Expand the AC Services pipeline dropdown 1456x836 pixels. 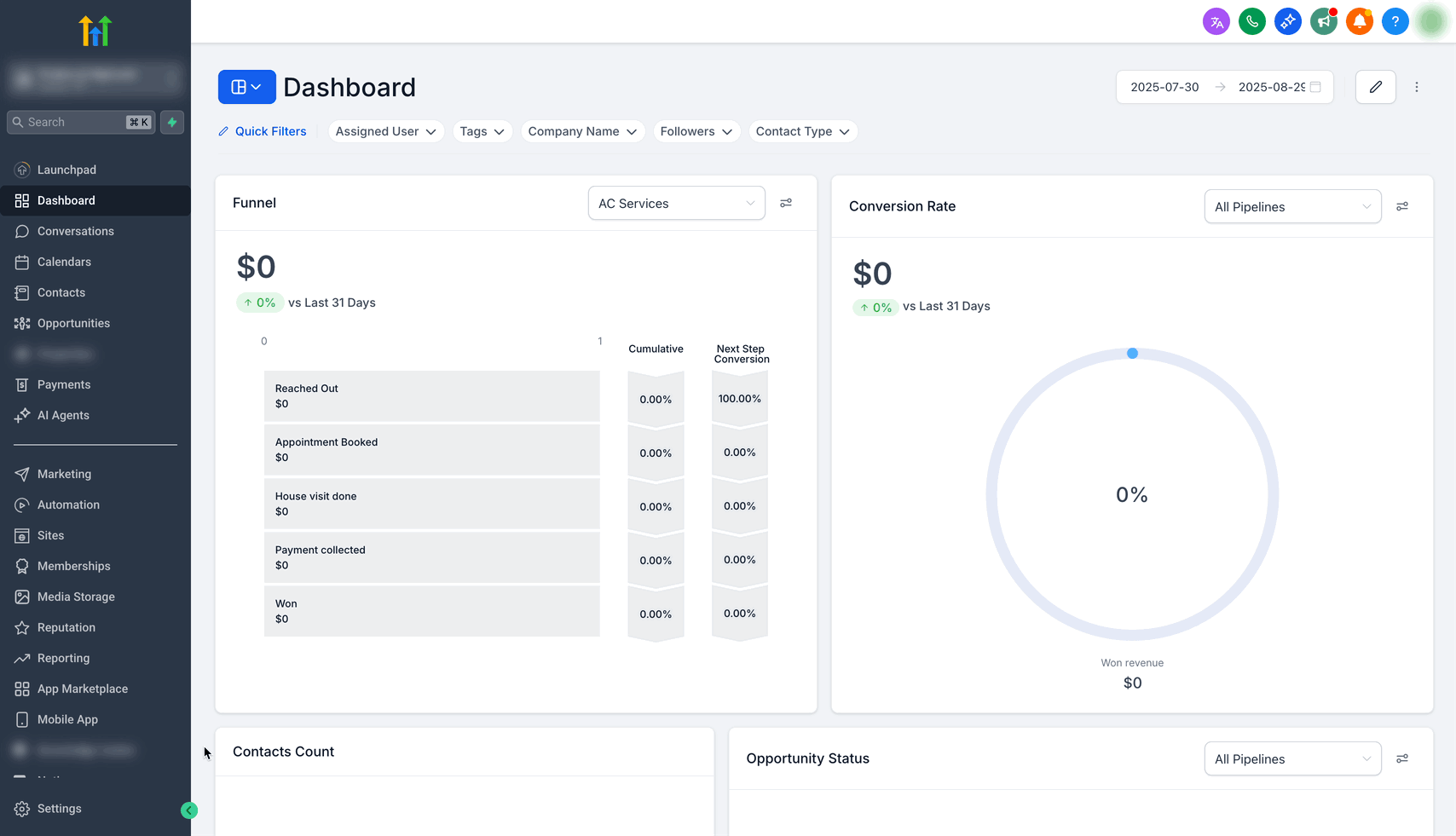[676, 204]
